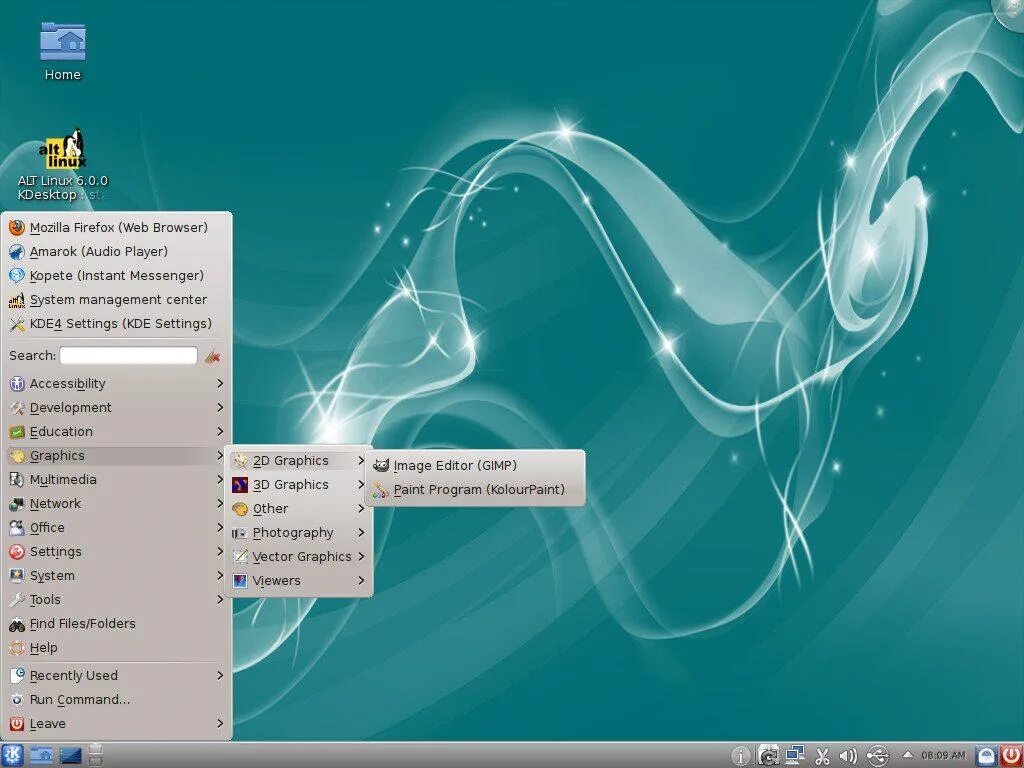
Task: Show hidden tray icons arrow
Action: (908, 755)
